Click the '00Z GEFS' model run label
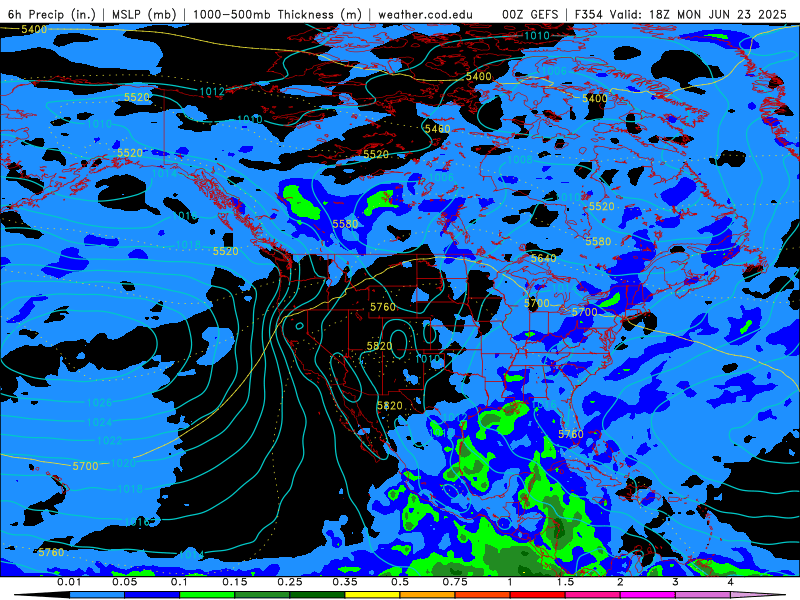 pyautogui.click(x=531, y=14)
